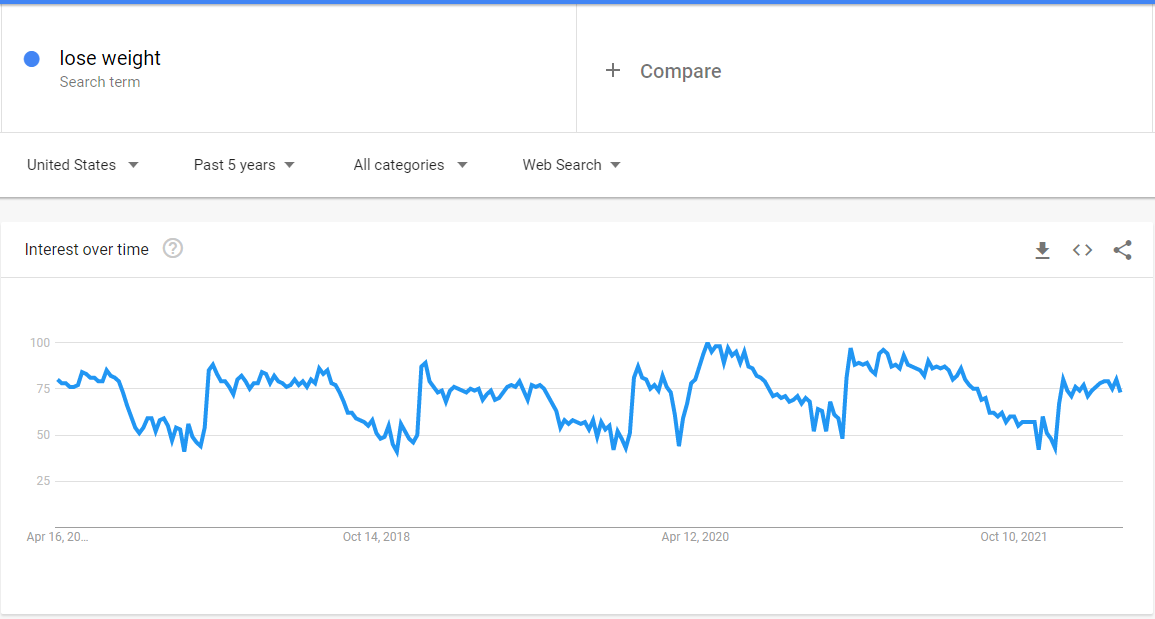Screen dimensions: 1155x619
Task: Click the plus icon beside Compare
Action: tap(613, 70)
